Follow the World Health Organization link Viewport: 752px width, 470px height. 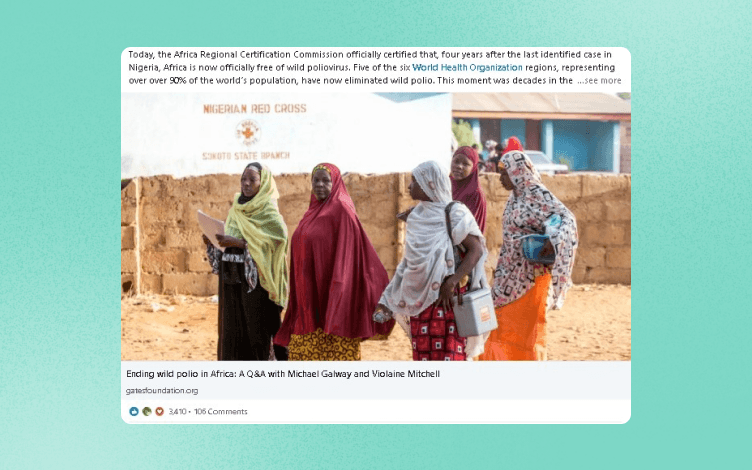click(467, 68)
